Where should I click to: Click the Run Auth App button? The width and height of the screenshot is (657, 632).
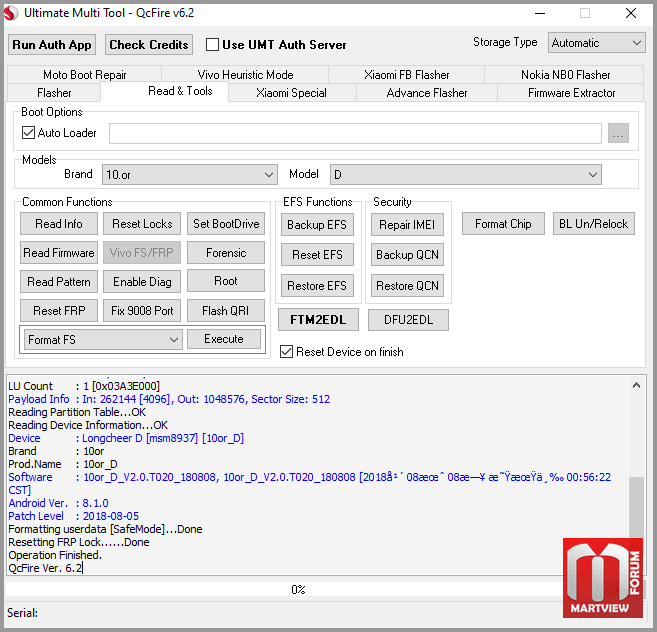52,45
